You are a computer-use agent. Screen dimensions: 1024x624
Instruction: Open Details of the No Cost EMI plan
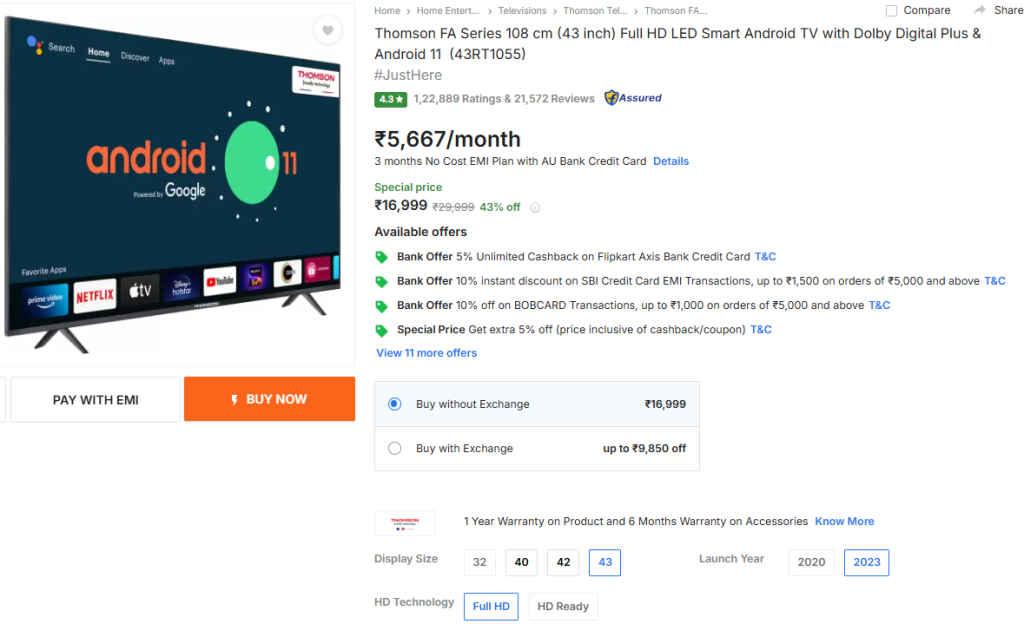tap(671, 160)
